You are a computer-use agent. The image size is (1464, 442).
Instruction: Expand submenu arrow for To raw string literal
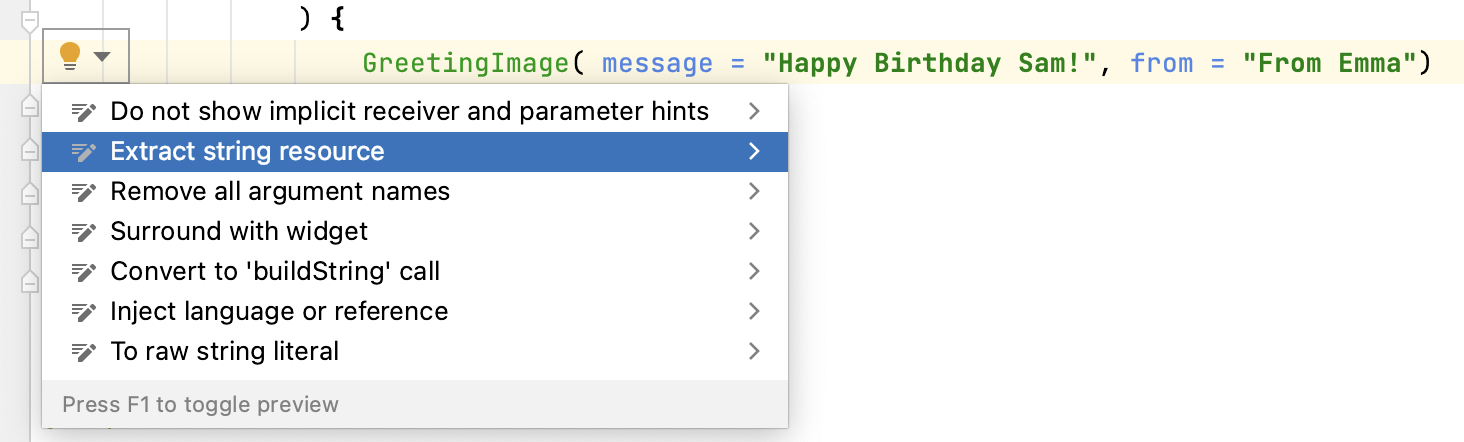click(754, 352)
